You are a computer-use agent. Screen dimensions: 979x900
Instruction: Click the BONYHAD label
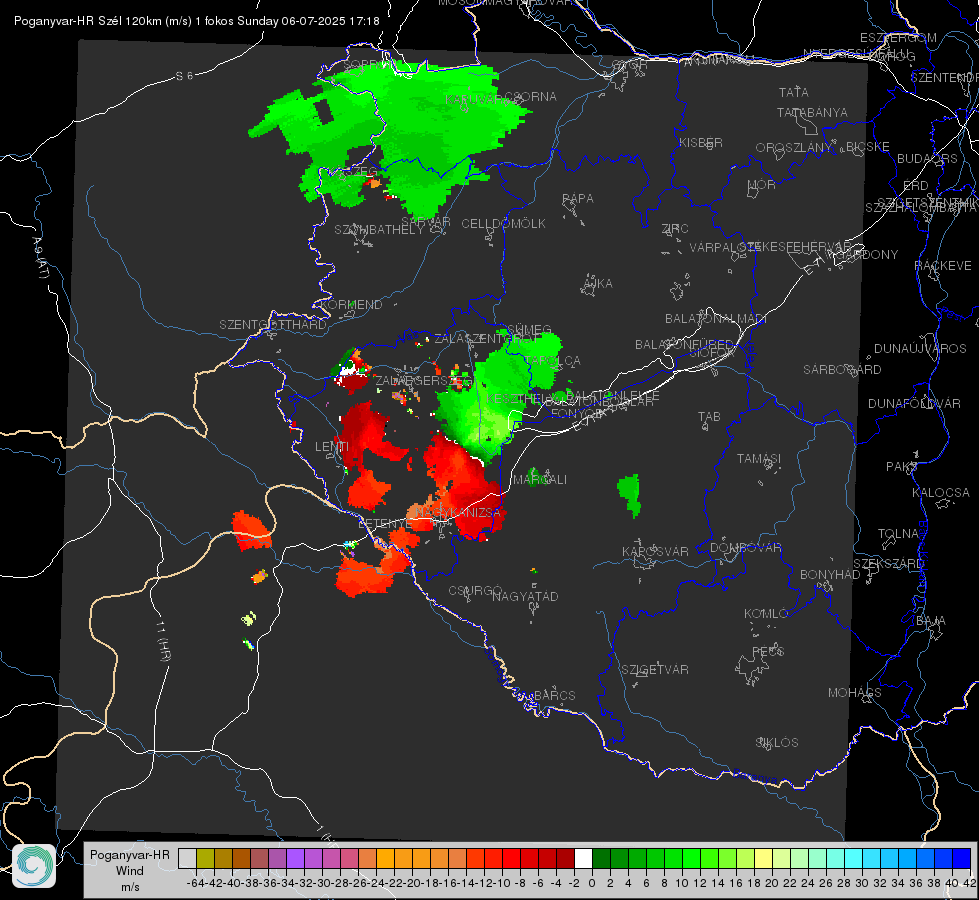point(830,574)
